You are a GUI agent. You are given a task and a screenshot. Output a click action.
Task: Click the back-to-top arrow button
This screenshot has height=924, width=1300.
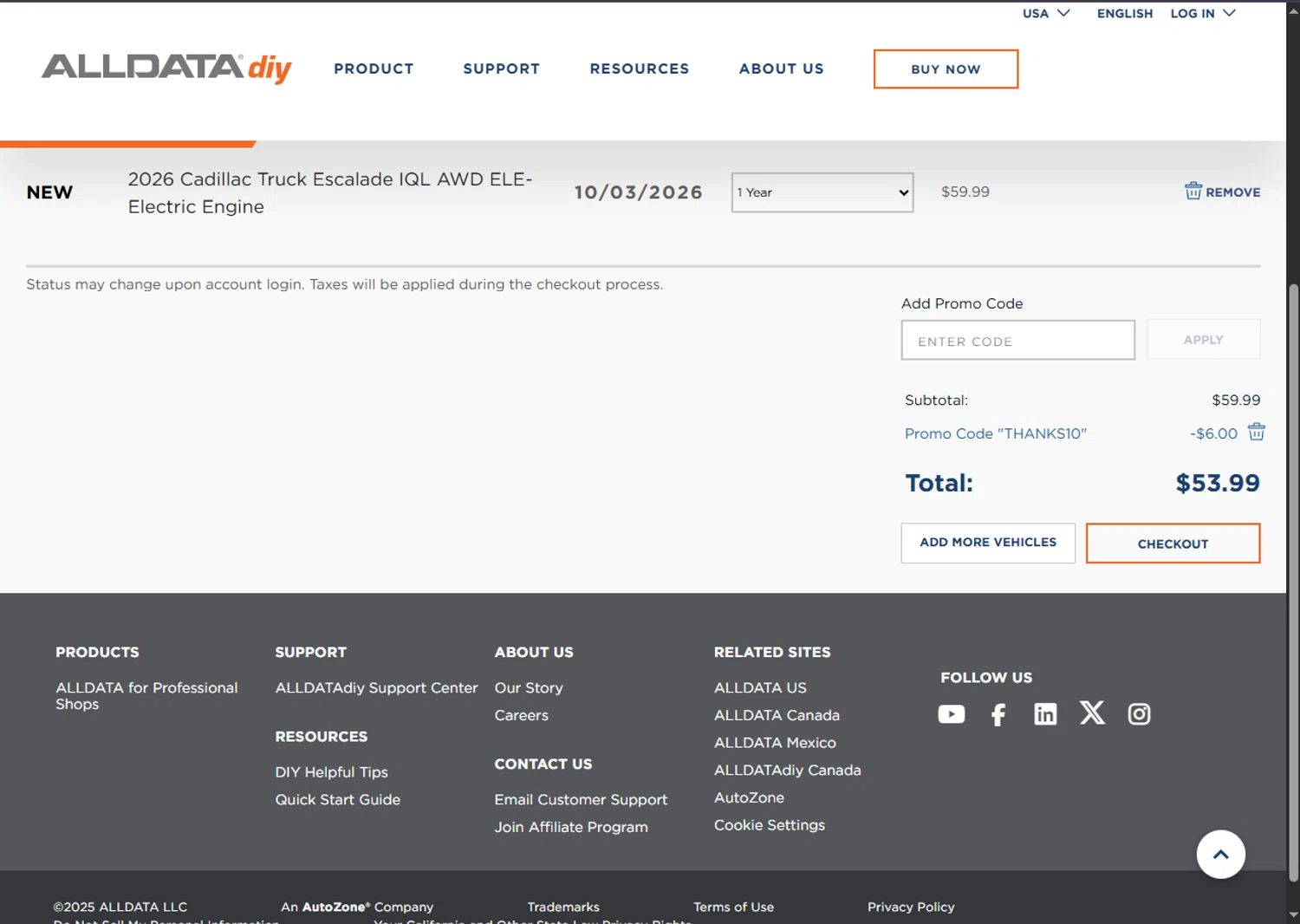[x=1220, y=855]
